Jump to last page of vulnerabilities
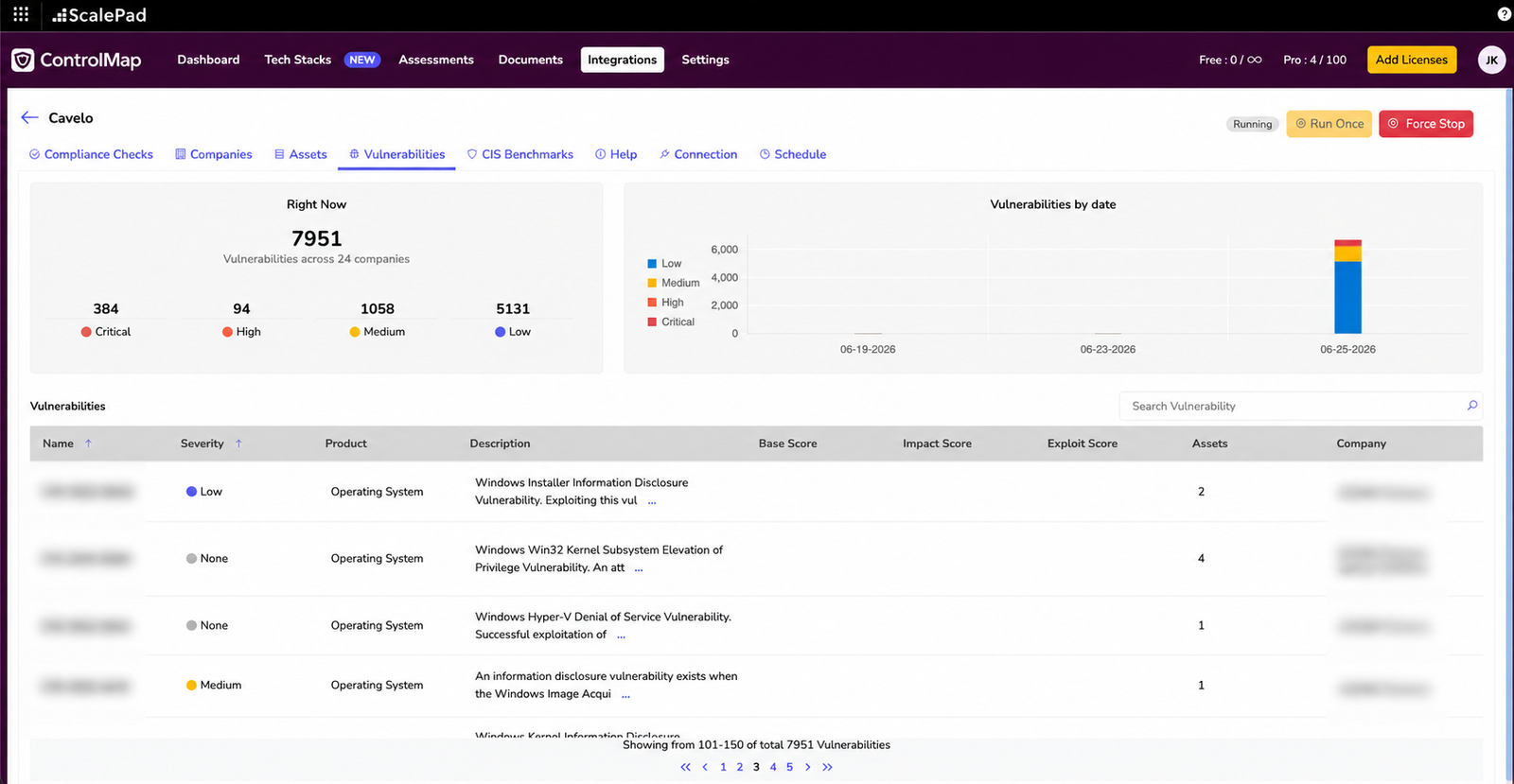1514x784 pixels. click(827, 767)
